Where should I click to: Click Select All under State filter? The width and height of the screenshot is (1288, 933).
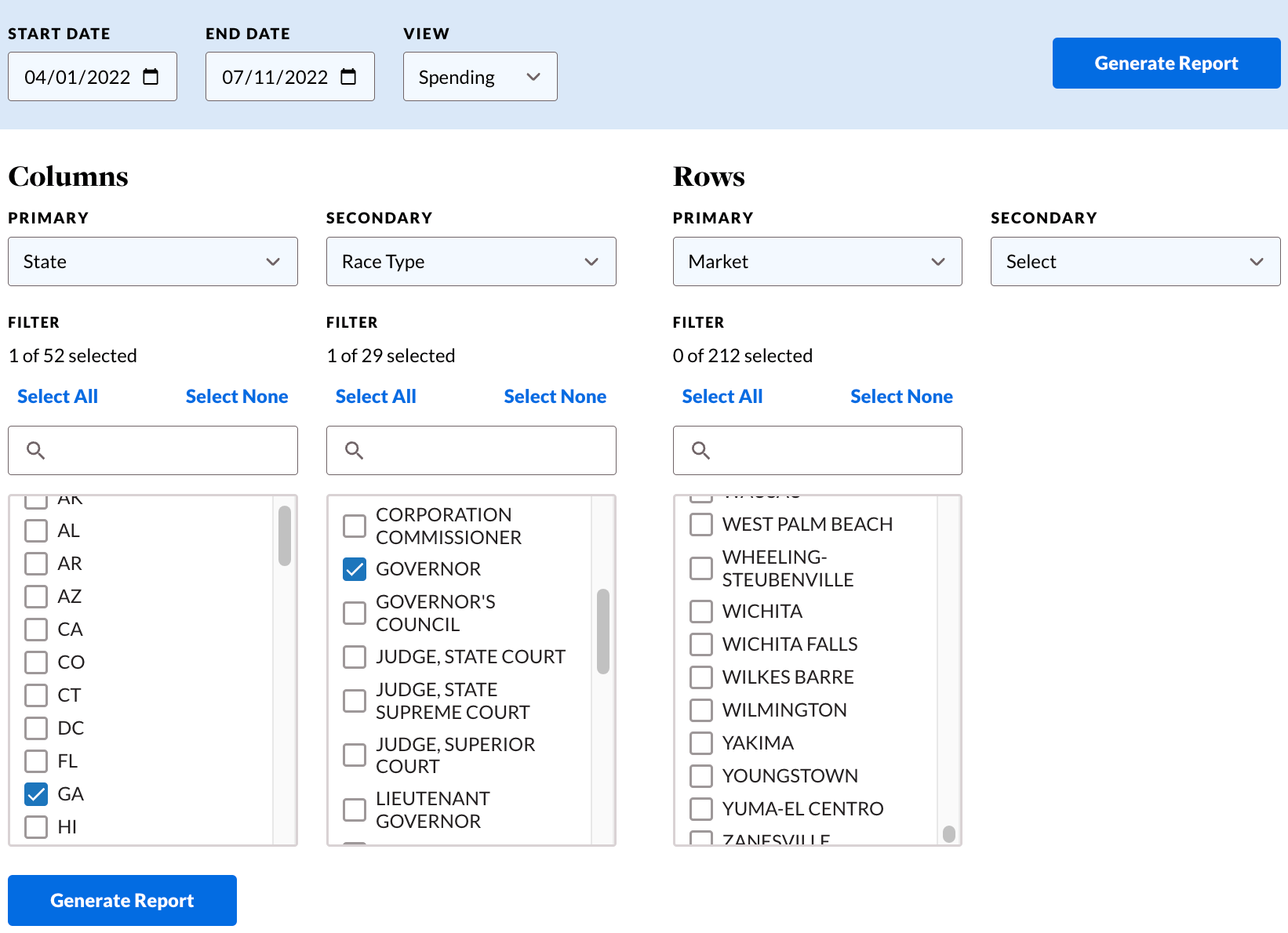[58, 397]
